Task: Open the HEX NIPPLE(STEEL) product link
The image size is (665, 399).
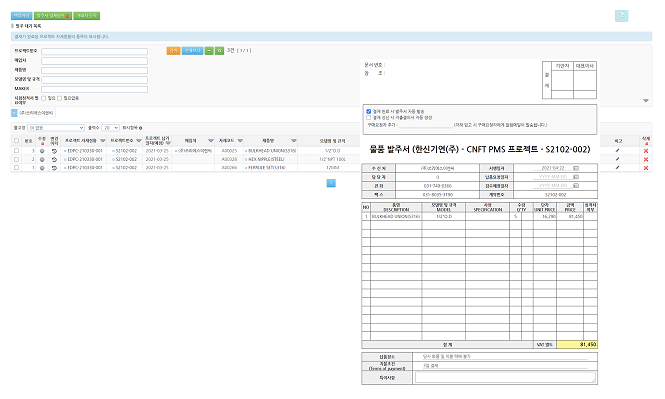Action: click(x=266, y=159)
